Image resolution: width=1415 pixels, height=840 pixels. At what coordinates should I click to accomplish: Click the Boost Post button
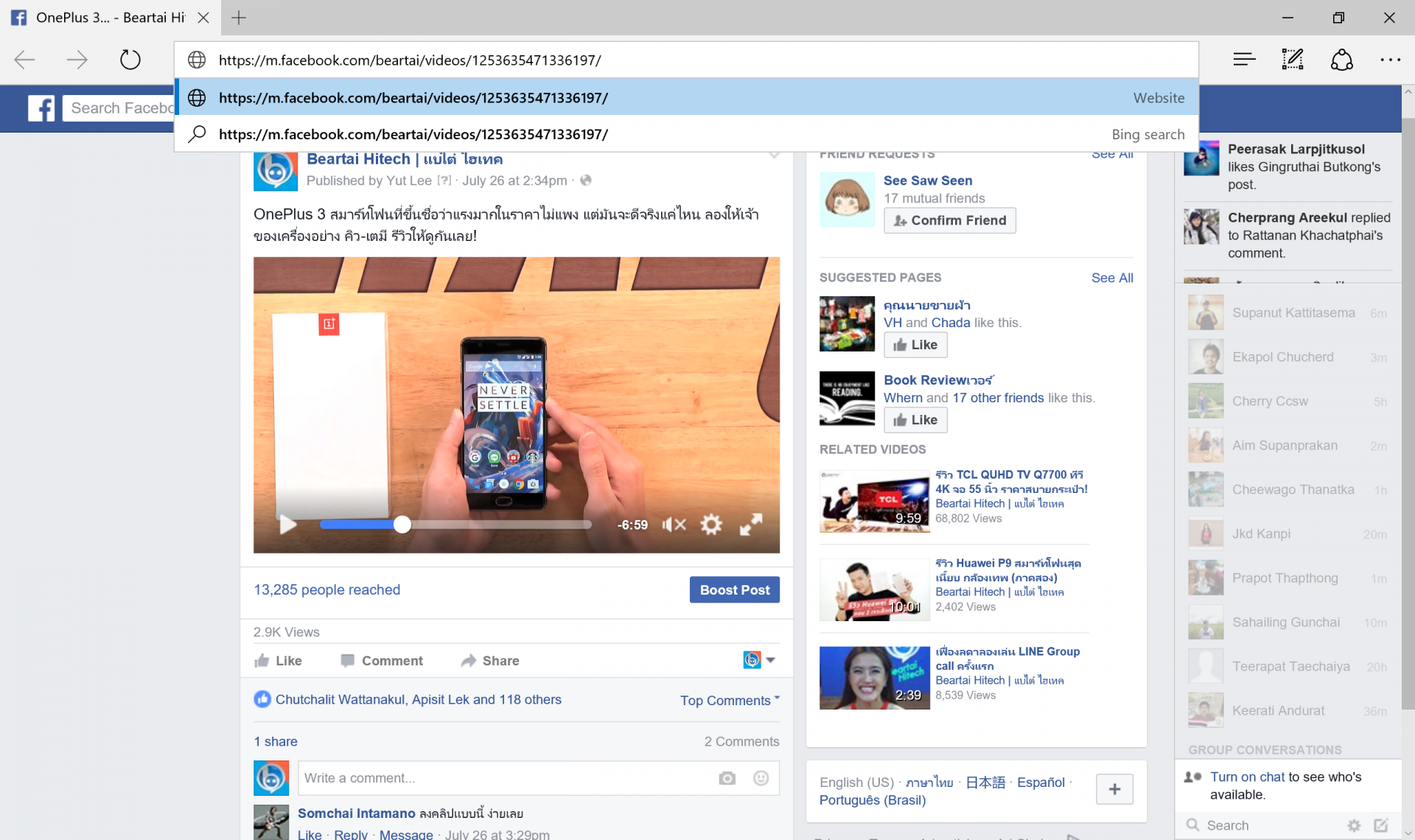pos(734,589)
